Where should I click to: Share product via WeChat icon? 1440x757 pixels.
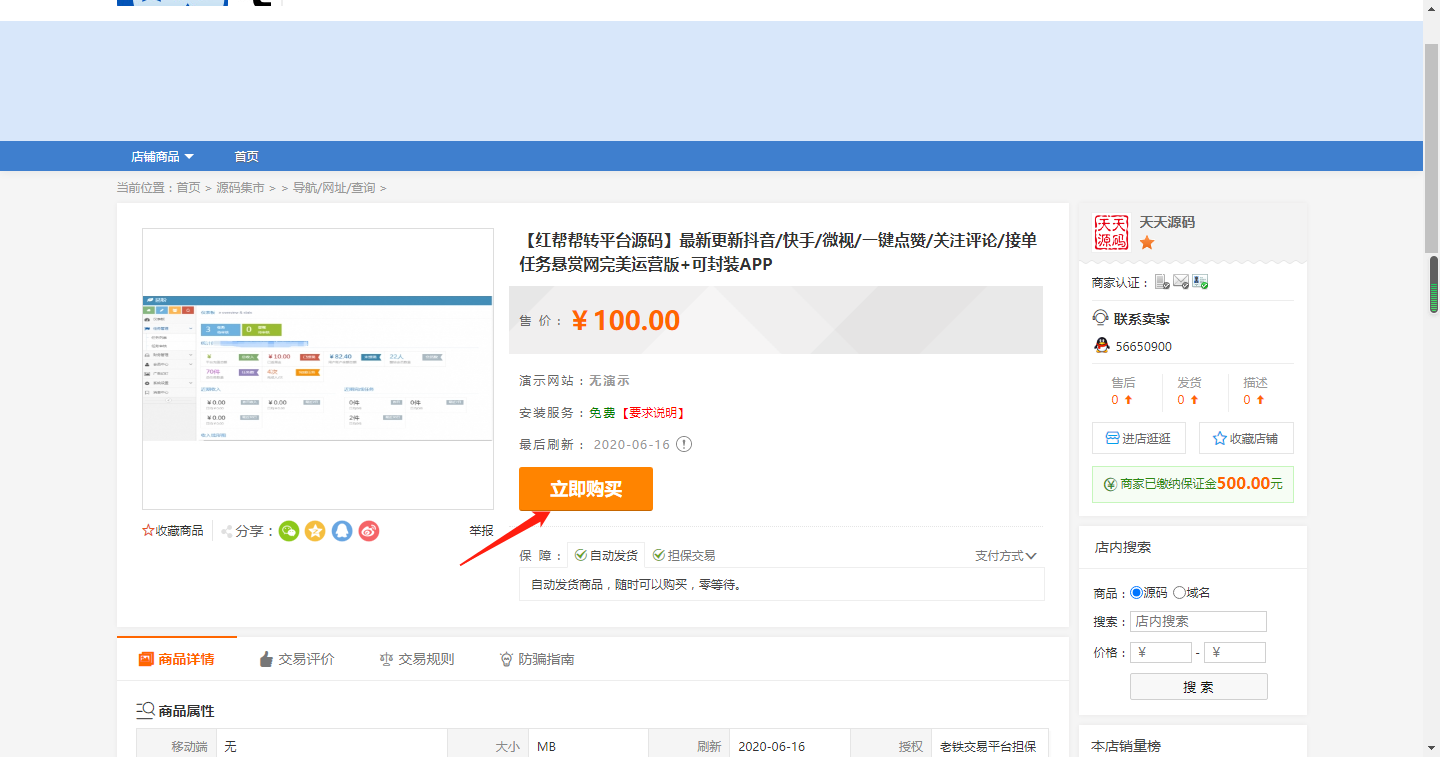coord(289,531)
